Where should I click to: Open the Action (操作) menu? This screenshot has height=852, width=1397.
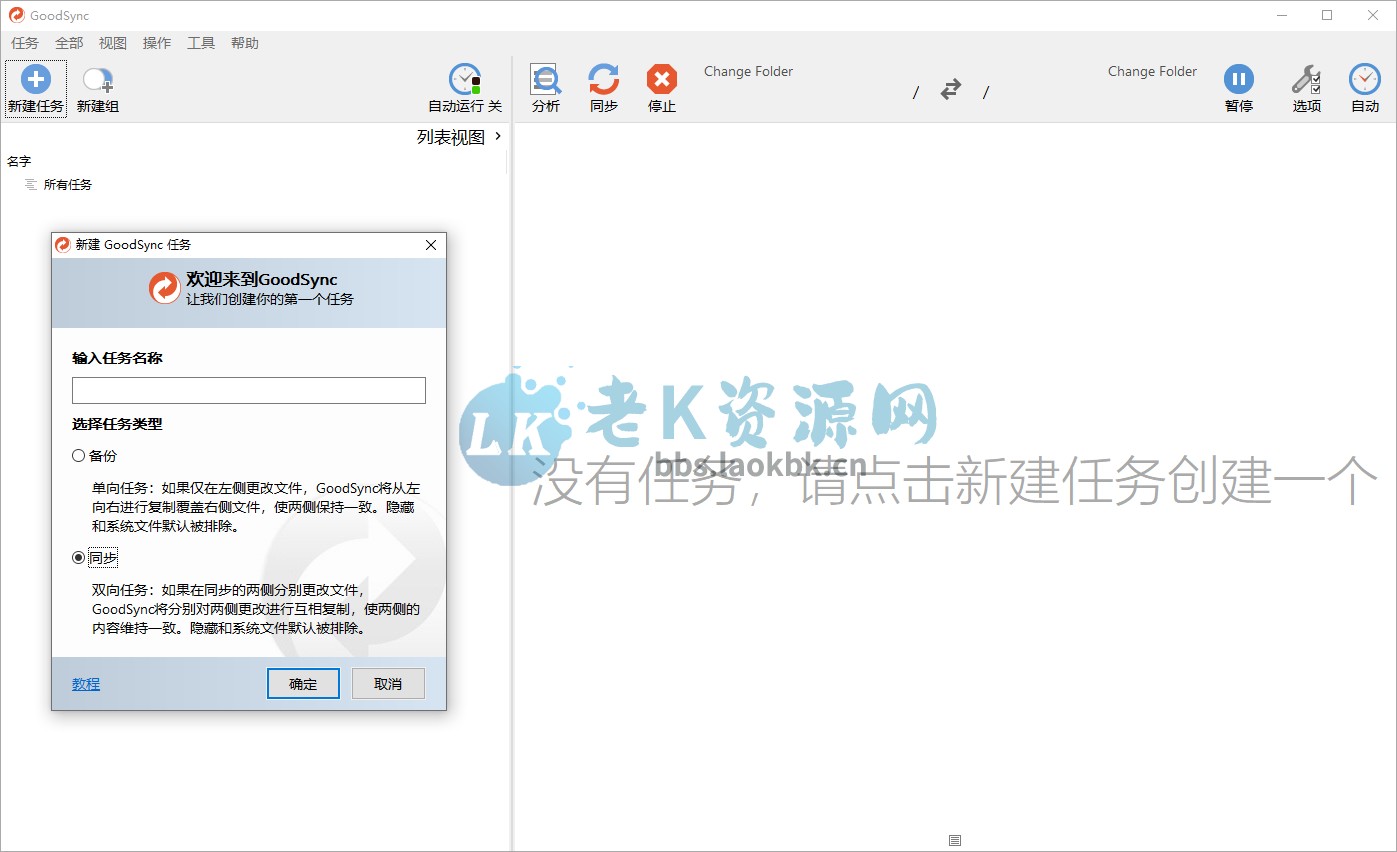[x=157, y=43]
